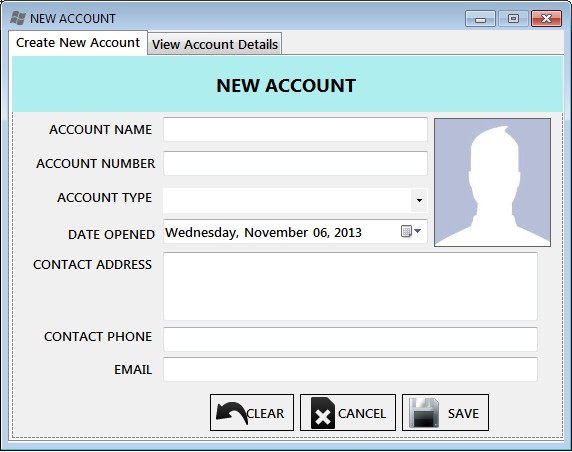Click the ACCOUNT TYPE combo box field
This screenshot has height=452, width=572.
tap(295, 200)
